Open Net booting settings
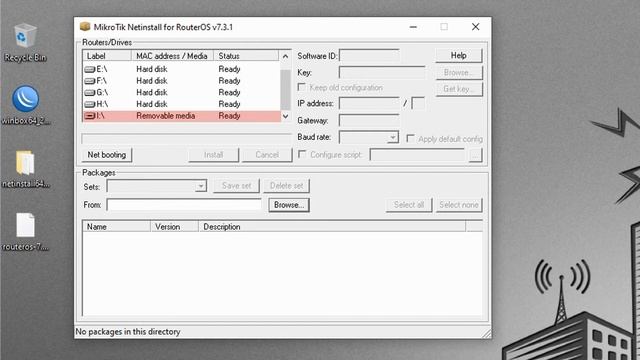The width and height of the screenshot is (640, 360). [107, 155]
